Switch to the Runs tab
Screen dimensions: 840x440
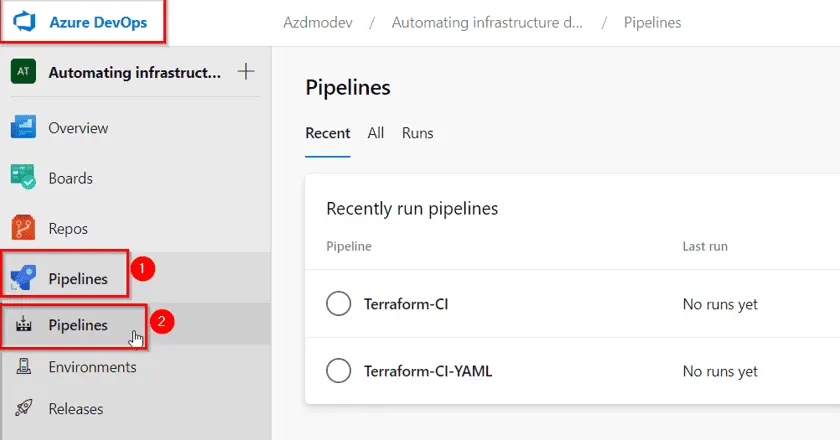click(x=418, y=133)
